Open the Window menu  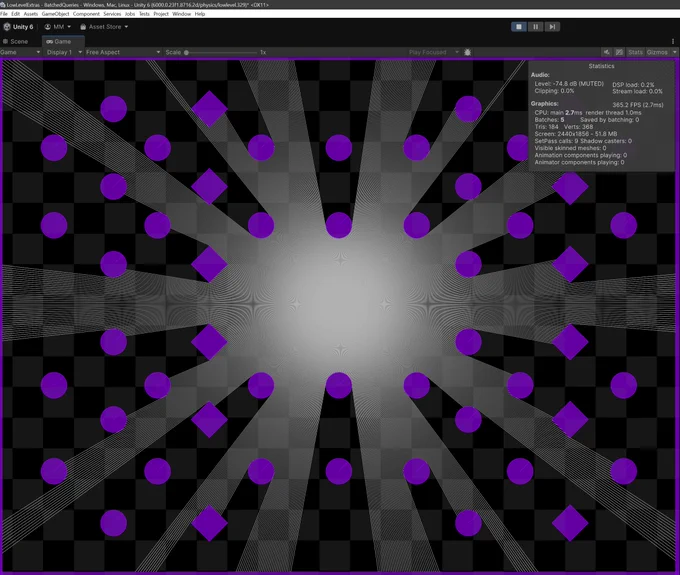click(x=181, y=14)
